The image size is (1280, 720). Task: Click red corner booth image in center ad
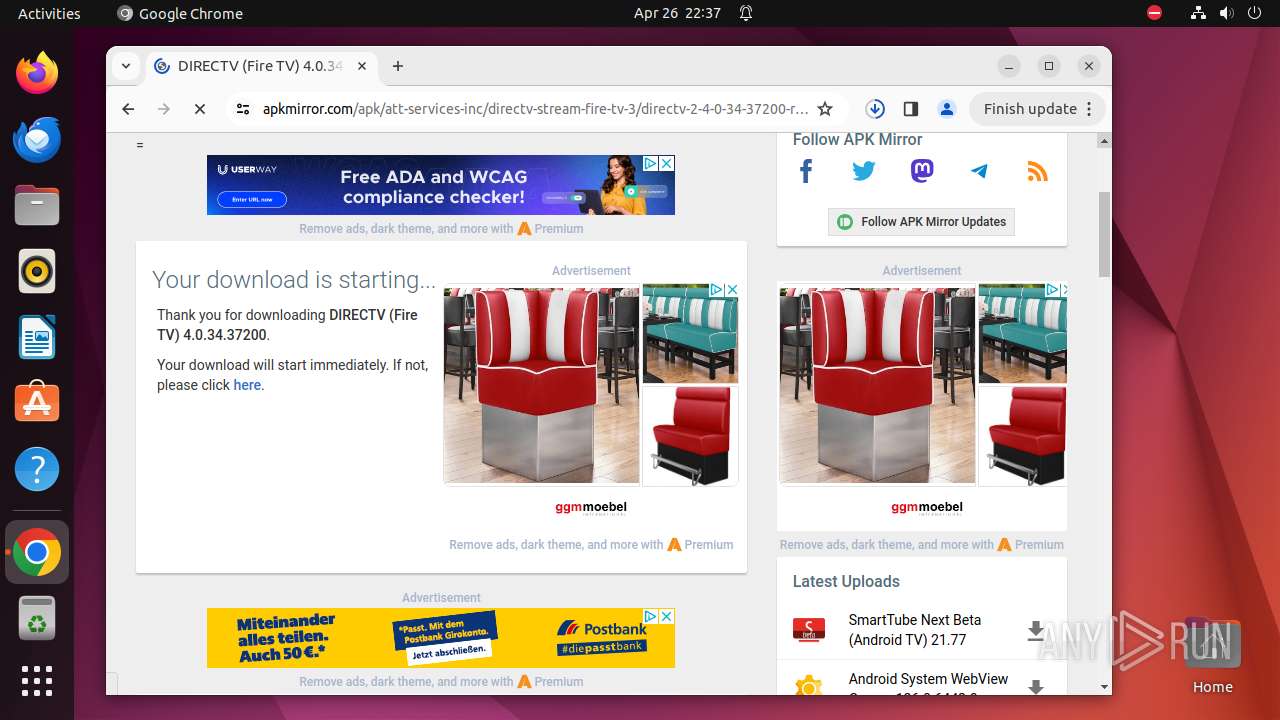[540, 385]
